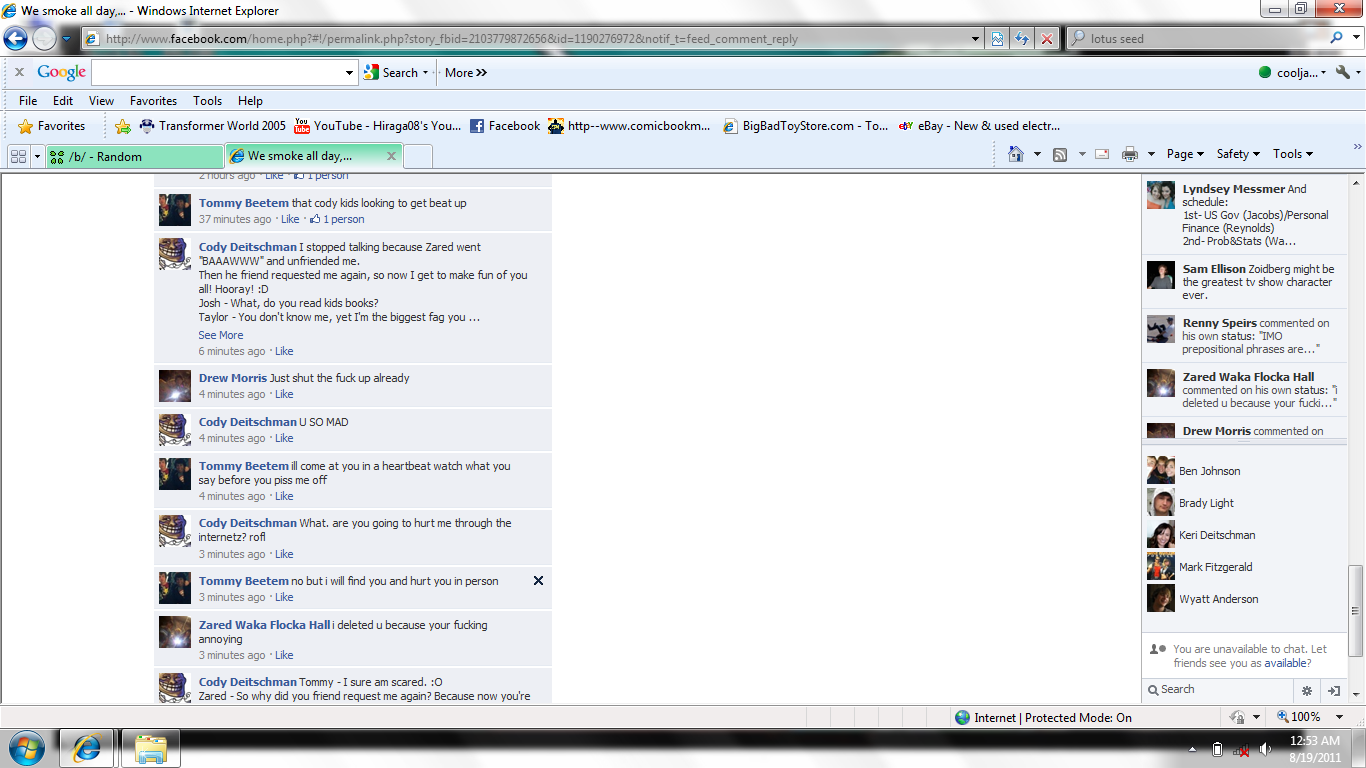
Task: Pop out the Facebook chat sidebar icon
Action: [x=1334, y=690]
